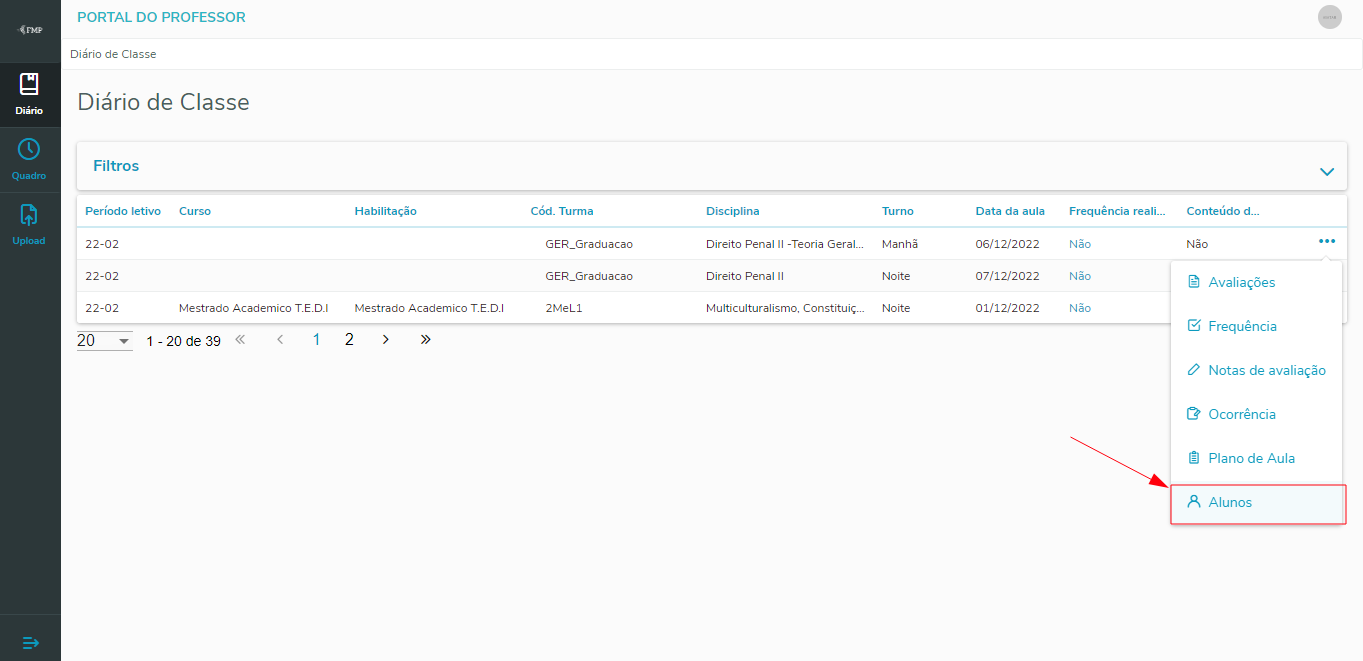Viewport: 1363px width, 661px height.
Task: Select Ocorrência in the context menu
Action: 1256,414
